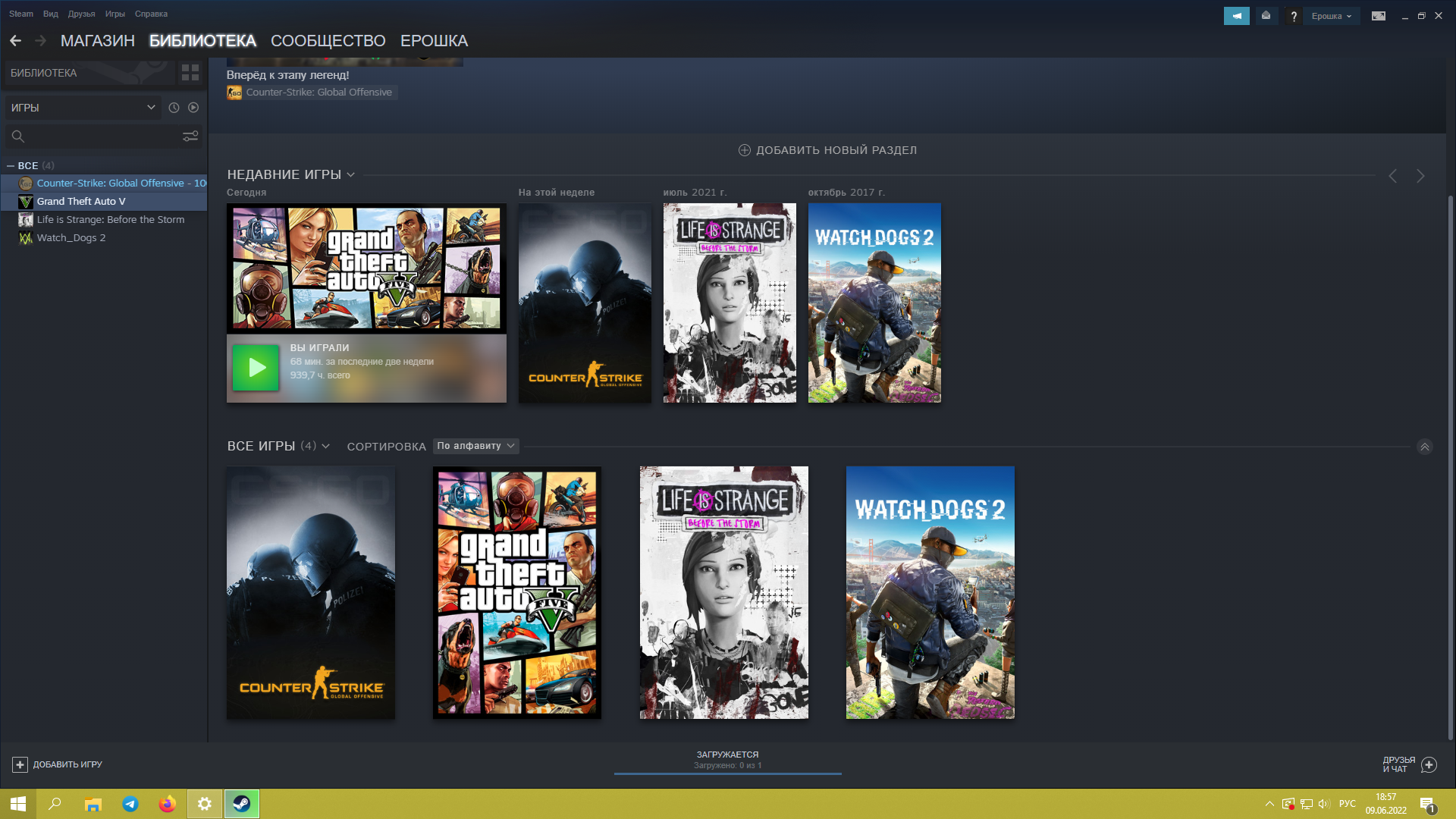Click the forward navigation arrow

41,41
